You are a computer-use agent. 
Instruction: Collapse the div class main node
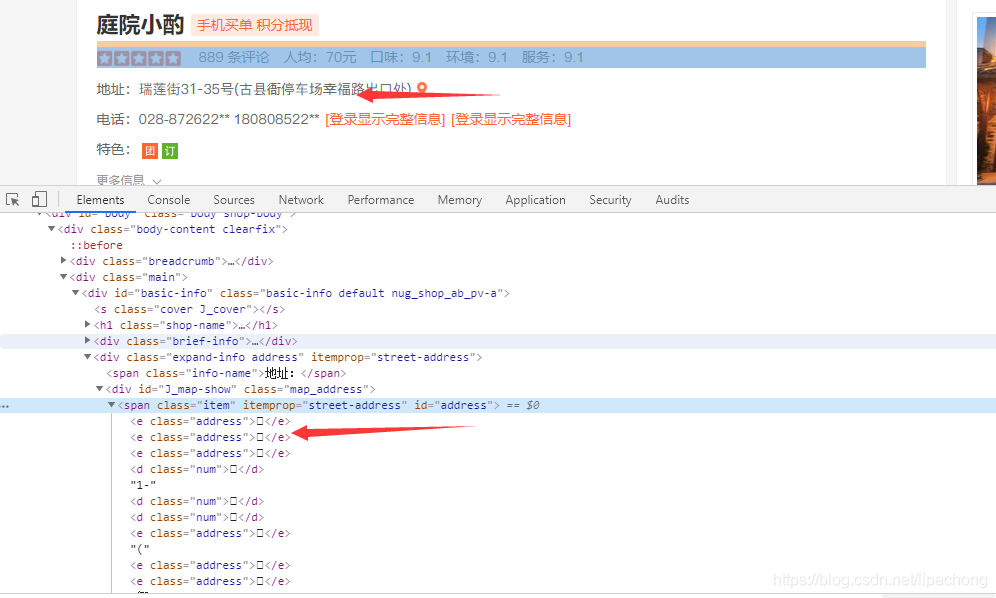click(x=64, y=276)
